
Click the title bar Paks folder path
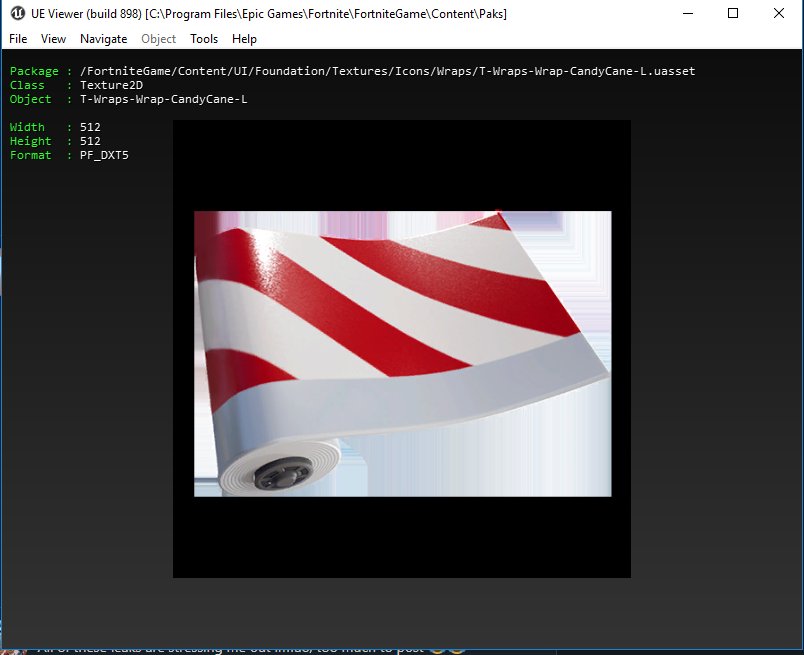326,14
